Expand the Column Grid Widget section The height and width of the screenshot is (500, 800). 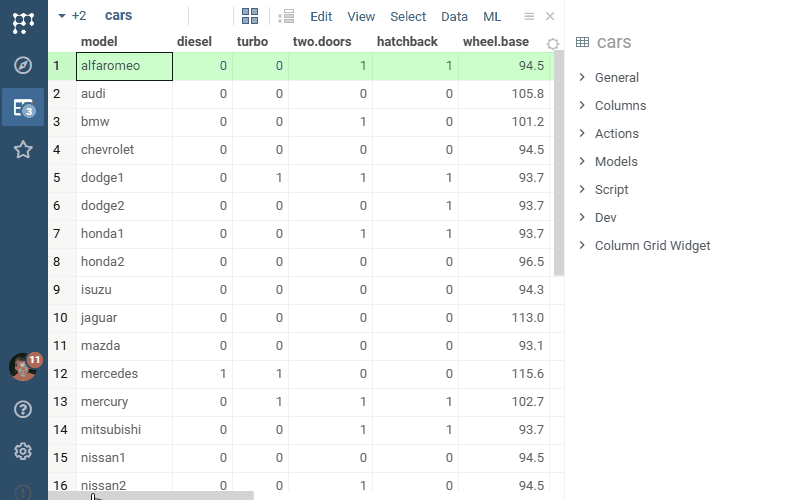(x=652, y=245)
